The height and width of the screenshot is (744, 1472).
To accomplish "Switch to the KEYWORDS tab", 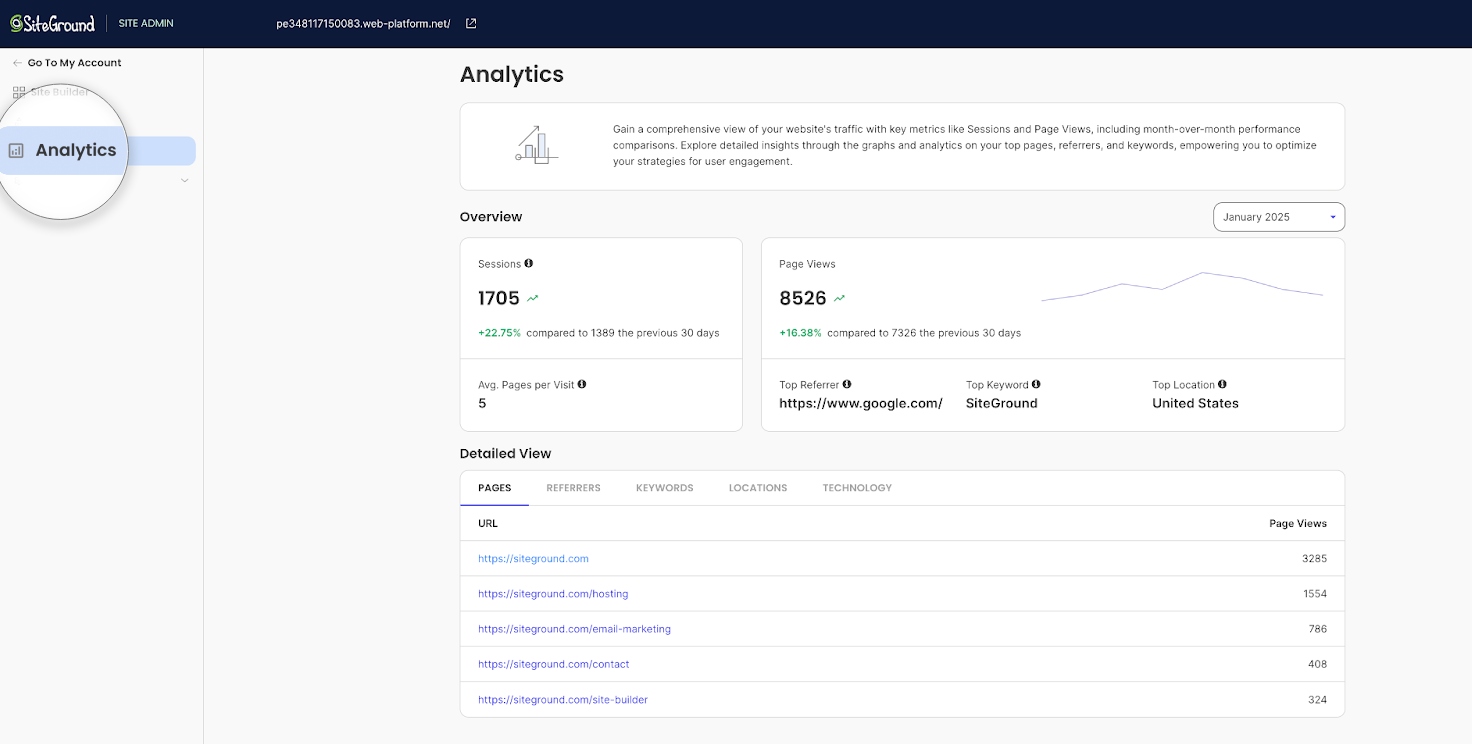I will (664, 488).
